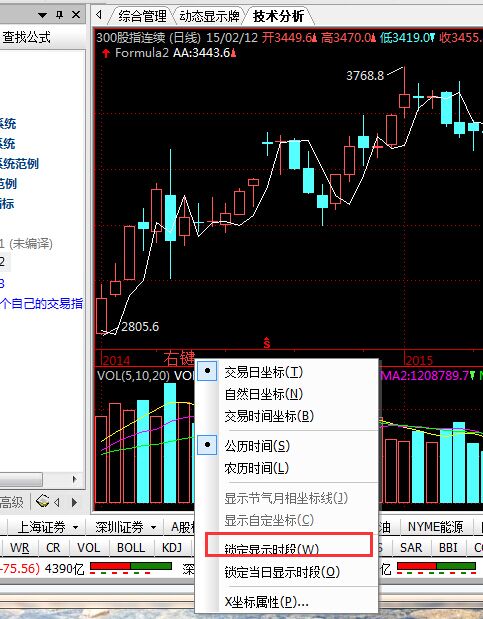The width and height of the screenshot is (483, 619).
Task: Select the BBI indicator tab
Action: pyautogui.click(x=448, y=548)
